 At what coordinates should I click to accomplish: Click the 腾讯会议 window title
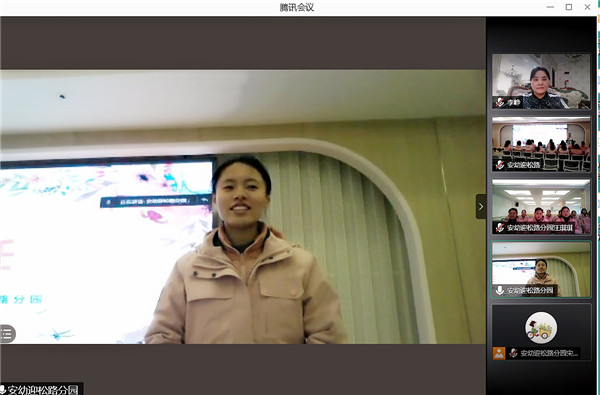point(297,7)
